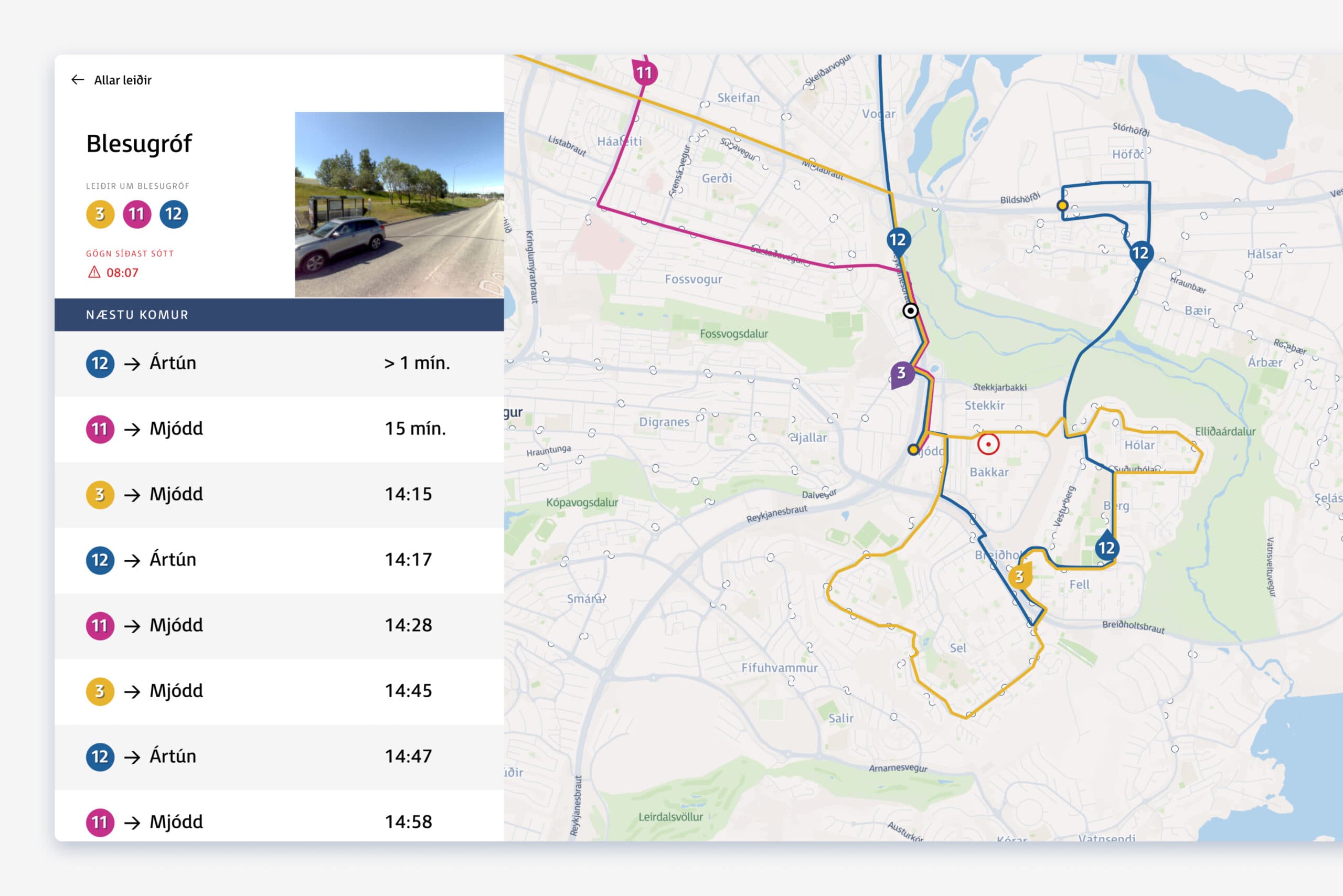Image resolution: width=1343 pixels, height=896 pixels.
Task: Open the Blesugróf street view photo
Action: click(399, 205)
